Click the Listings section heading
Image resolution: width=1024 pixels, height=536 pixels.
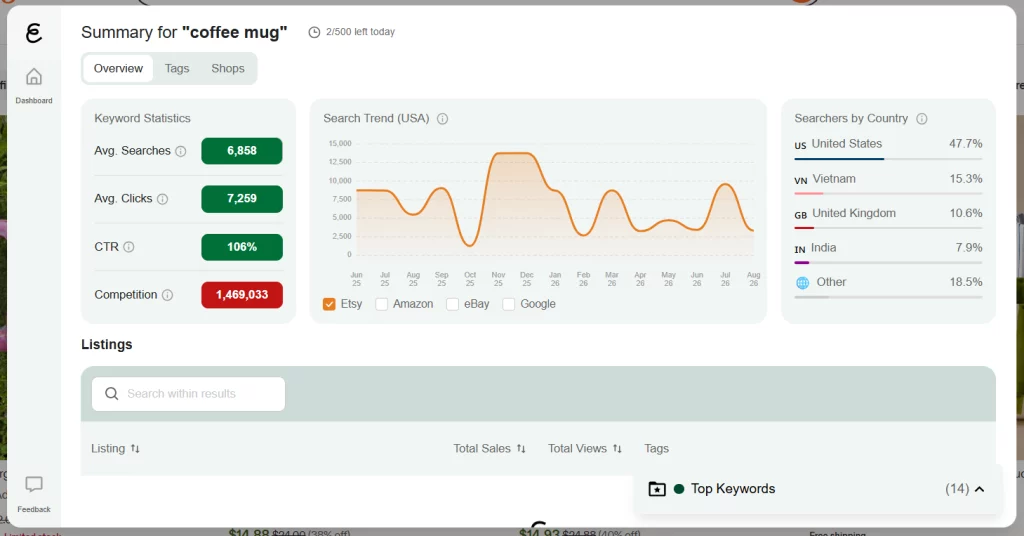pyautogui.click(x=106, y=345)
